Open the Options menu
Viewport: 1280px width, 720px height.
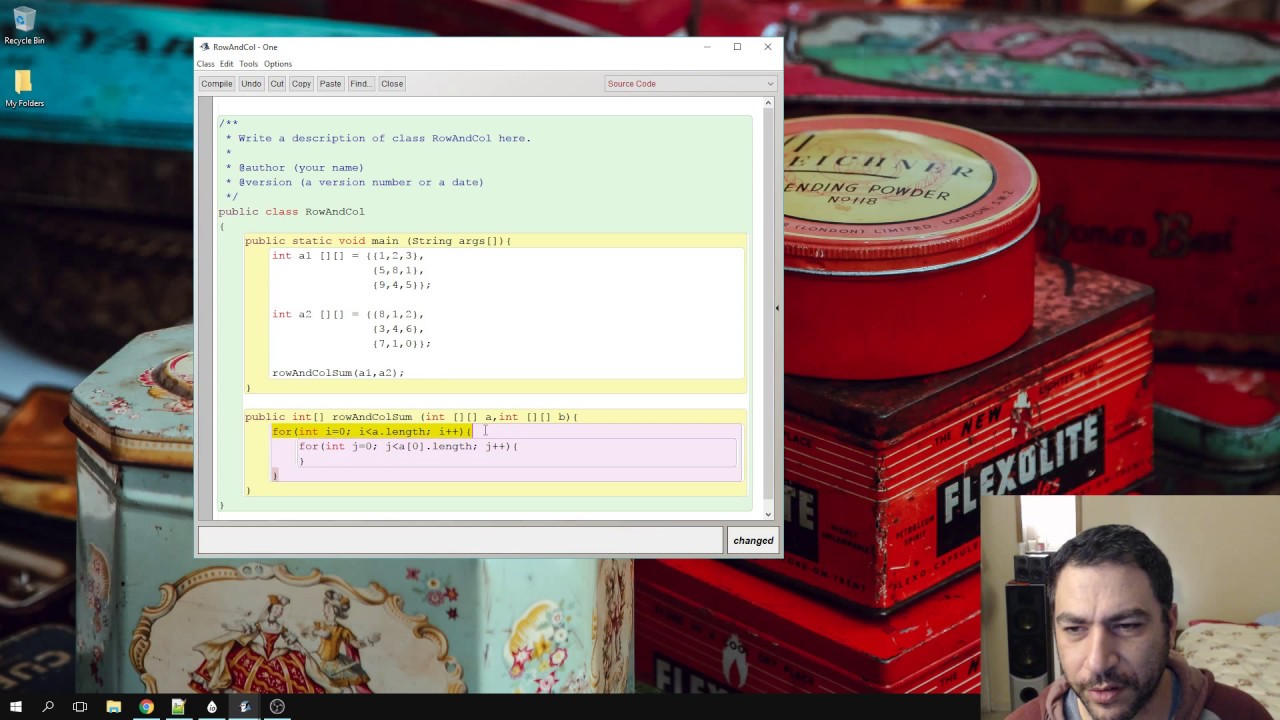[x=278, y=64]
